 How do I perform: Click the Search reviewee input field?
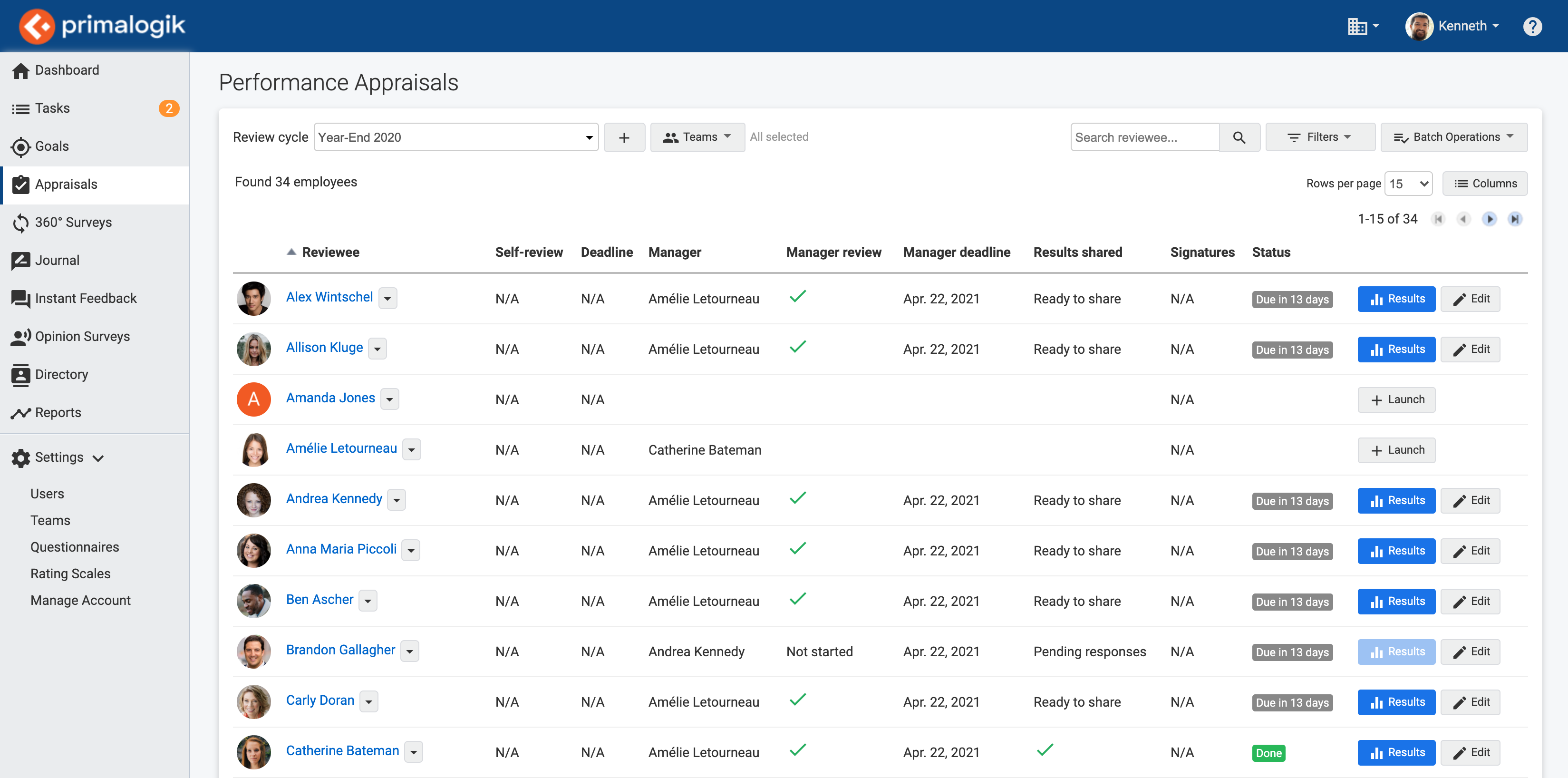click(1144, 137)
